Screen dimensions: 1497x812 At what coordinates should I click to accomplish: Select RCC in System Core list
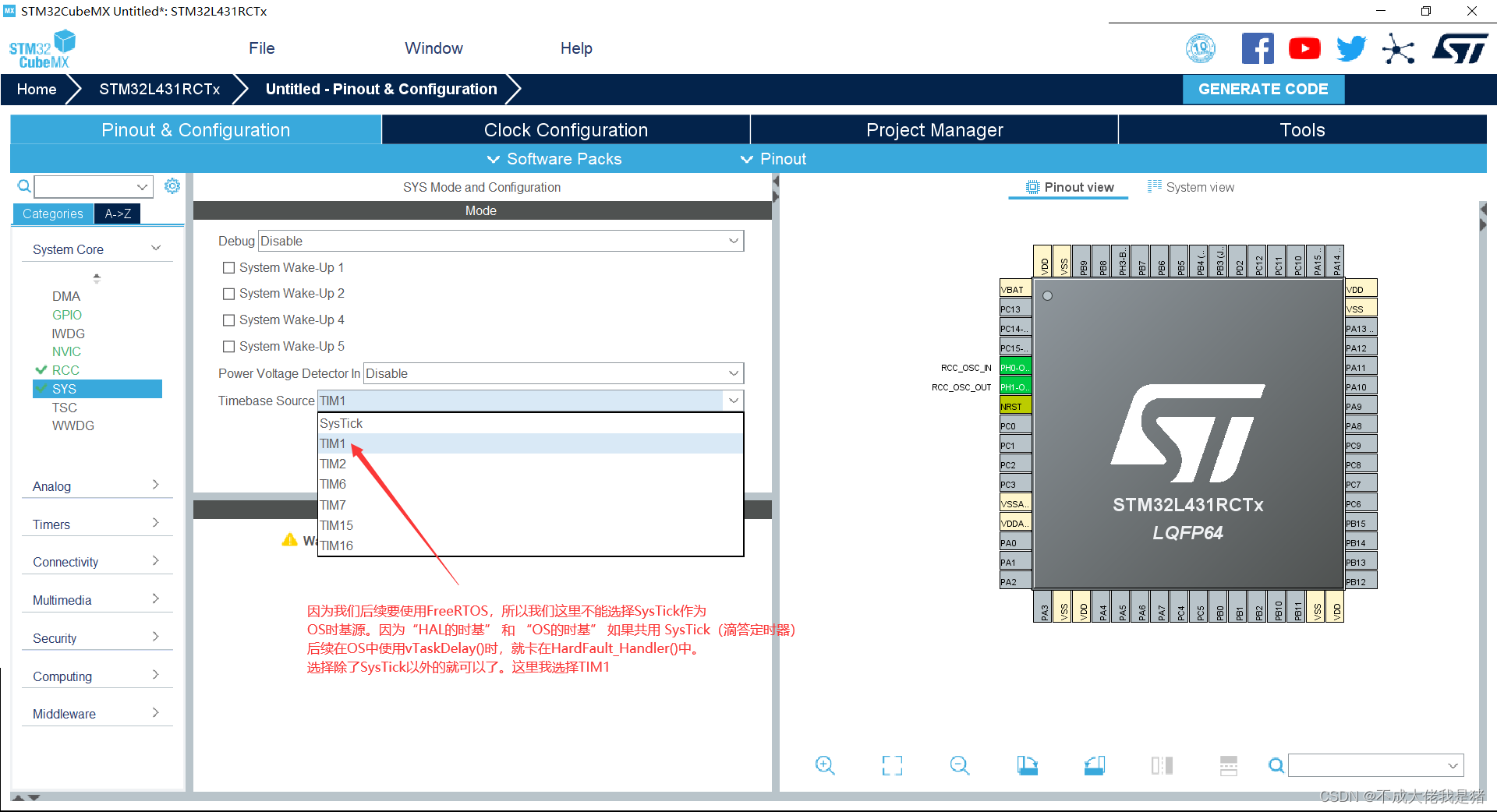[x=65, y=370]
